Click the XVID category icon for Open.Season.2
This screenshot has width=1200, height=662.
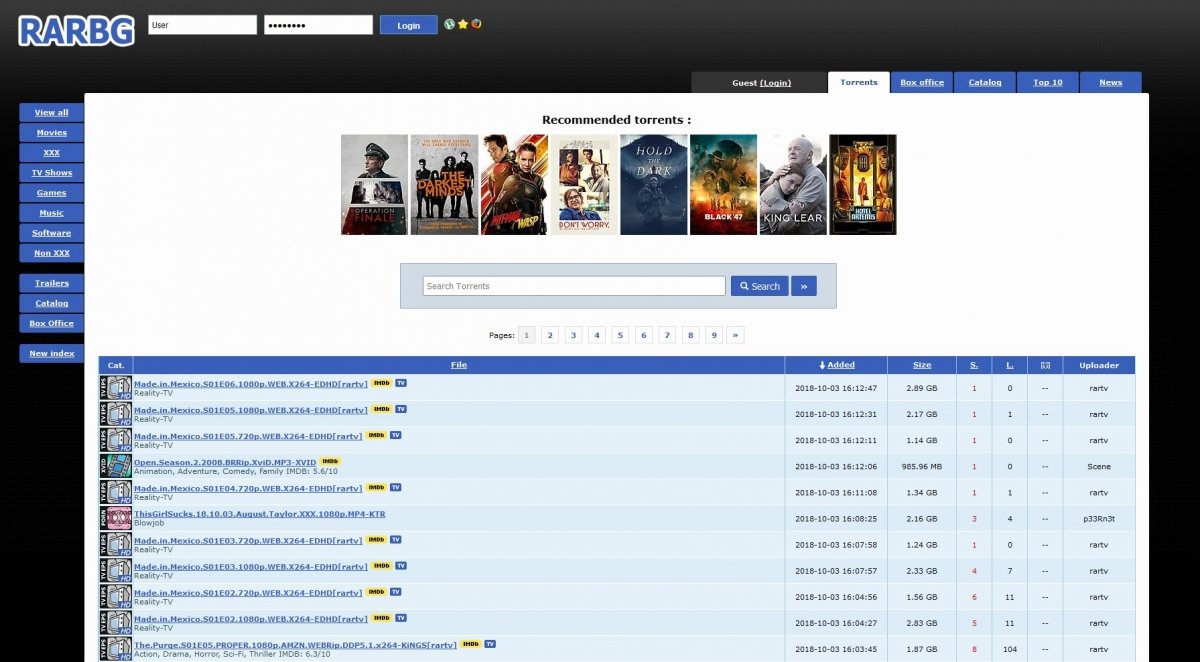point(115,466)
